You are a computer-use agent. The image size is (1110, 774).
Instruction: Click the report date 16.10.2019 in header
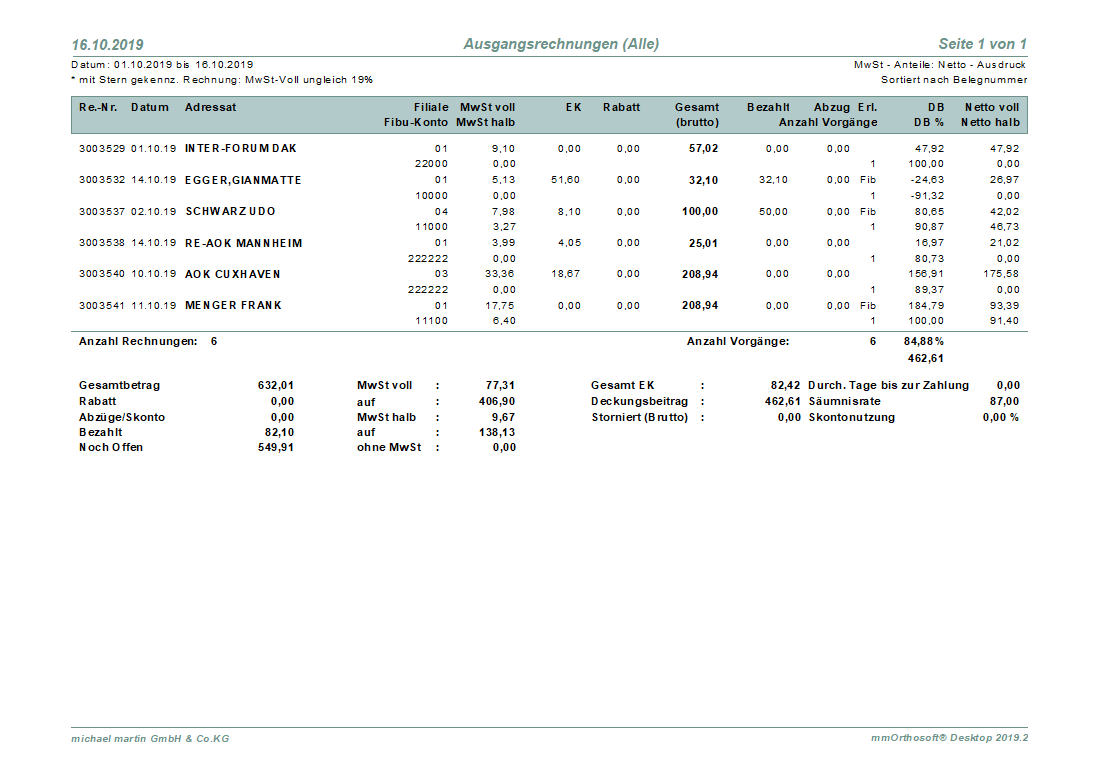pyautogui.click(x=107, y=45)
